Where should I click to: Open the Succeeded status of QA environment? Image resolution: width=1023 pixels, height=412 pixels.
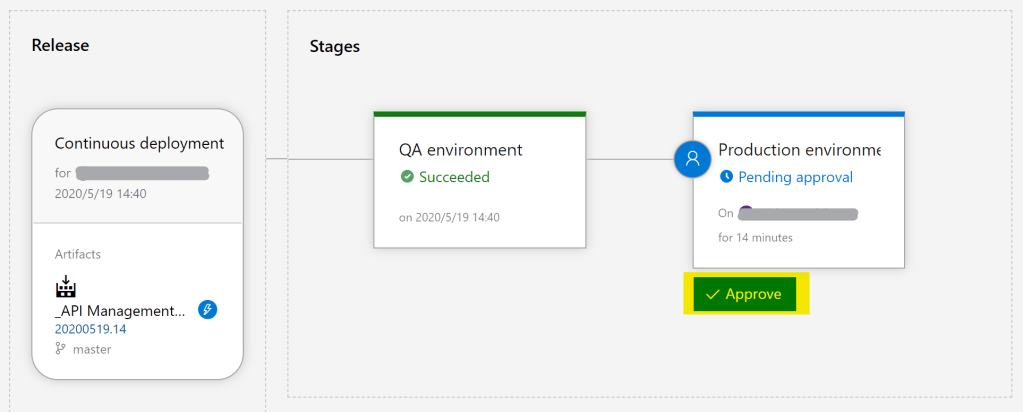(x=454, y=177)
